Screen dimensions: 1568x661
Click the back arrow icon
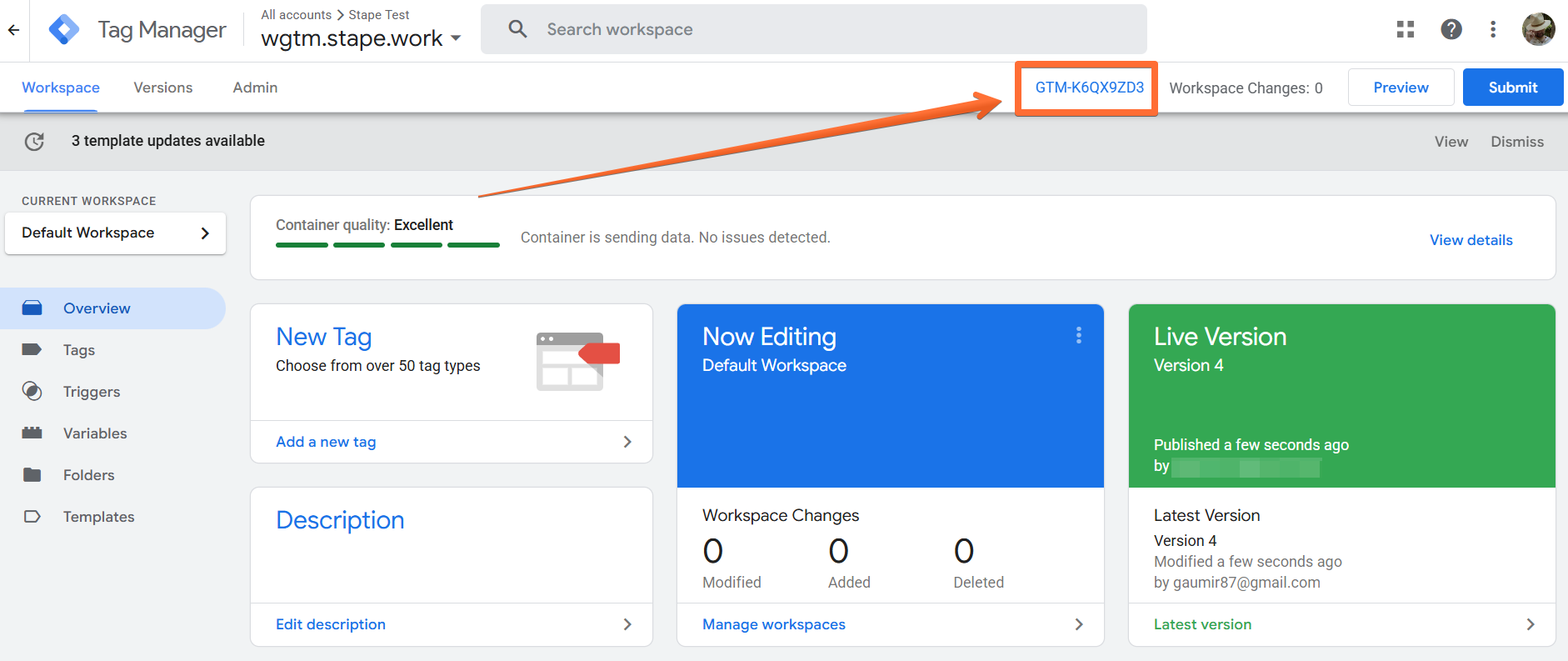tap(13, 30)
